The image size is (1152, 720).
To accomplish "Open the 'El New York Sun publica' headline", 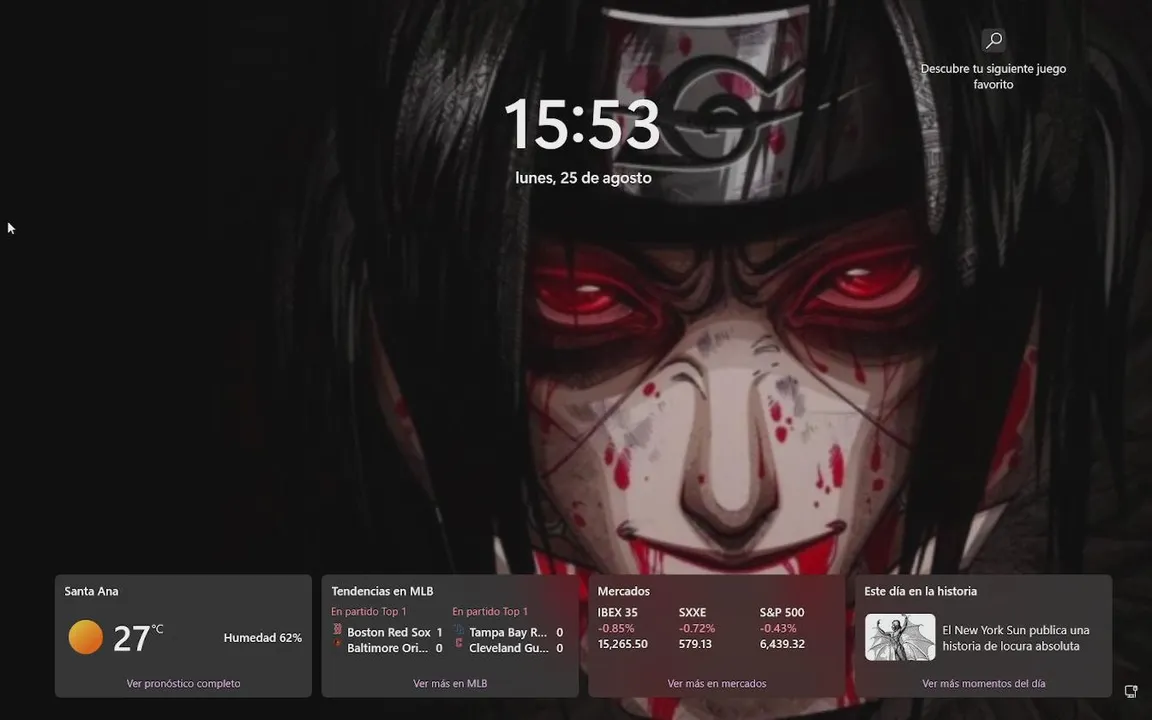I will click(x=1015, y=638).
